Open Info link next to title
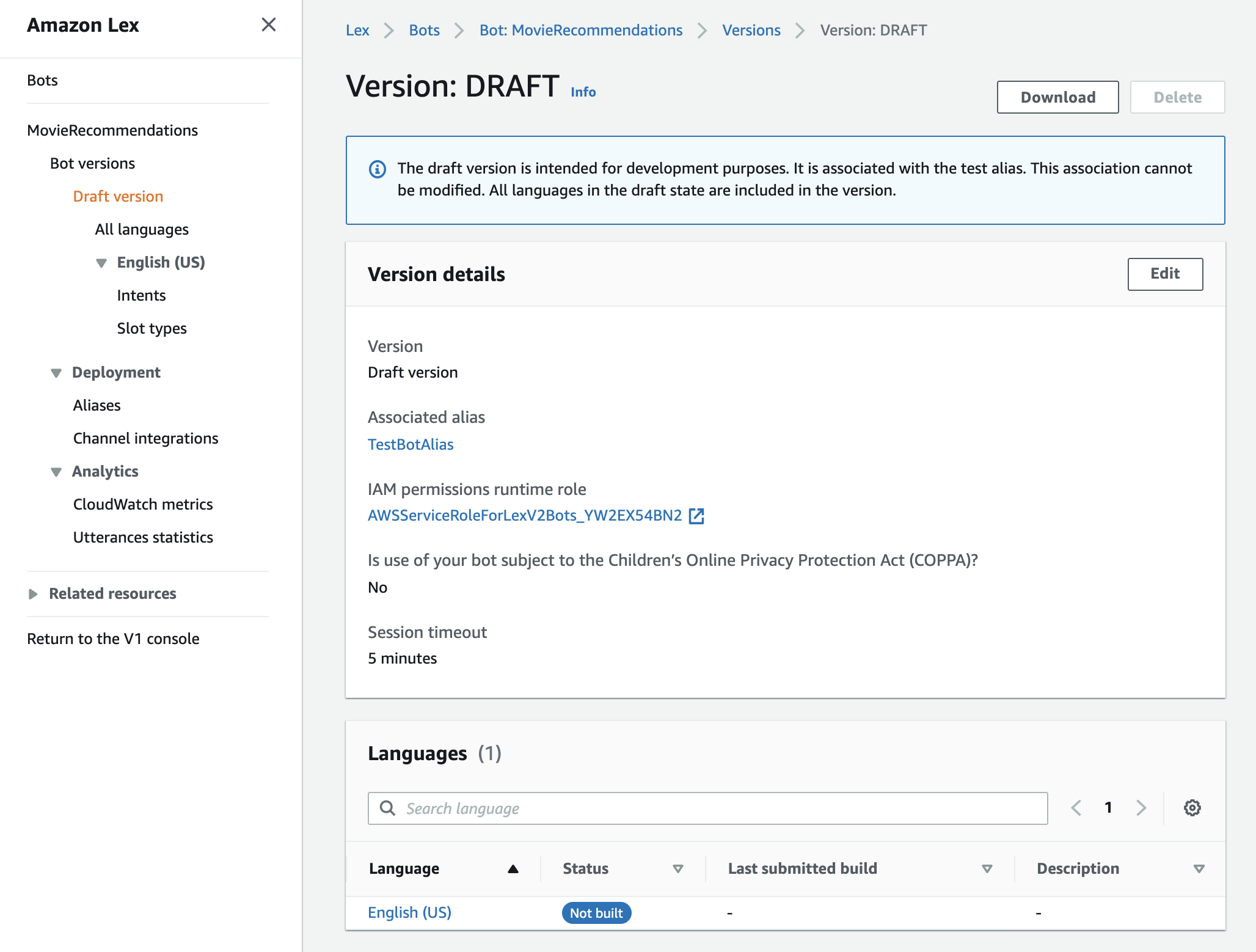This screenshot has width=1256, height=952. point(583,92)
